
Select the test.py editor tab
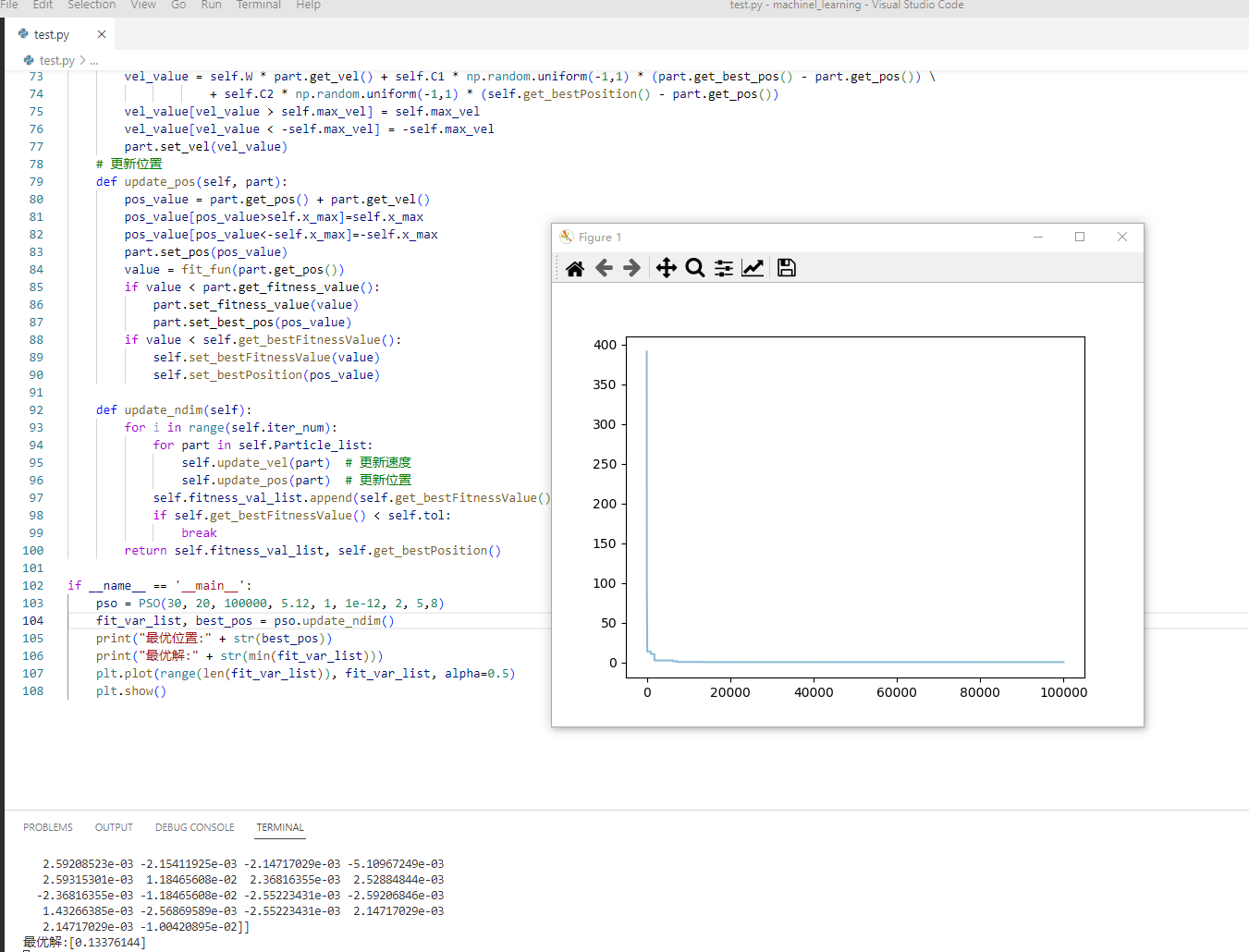coord(52,34)
